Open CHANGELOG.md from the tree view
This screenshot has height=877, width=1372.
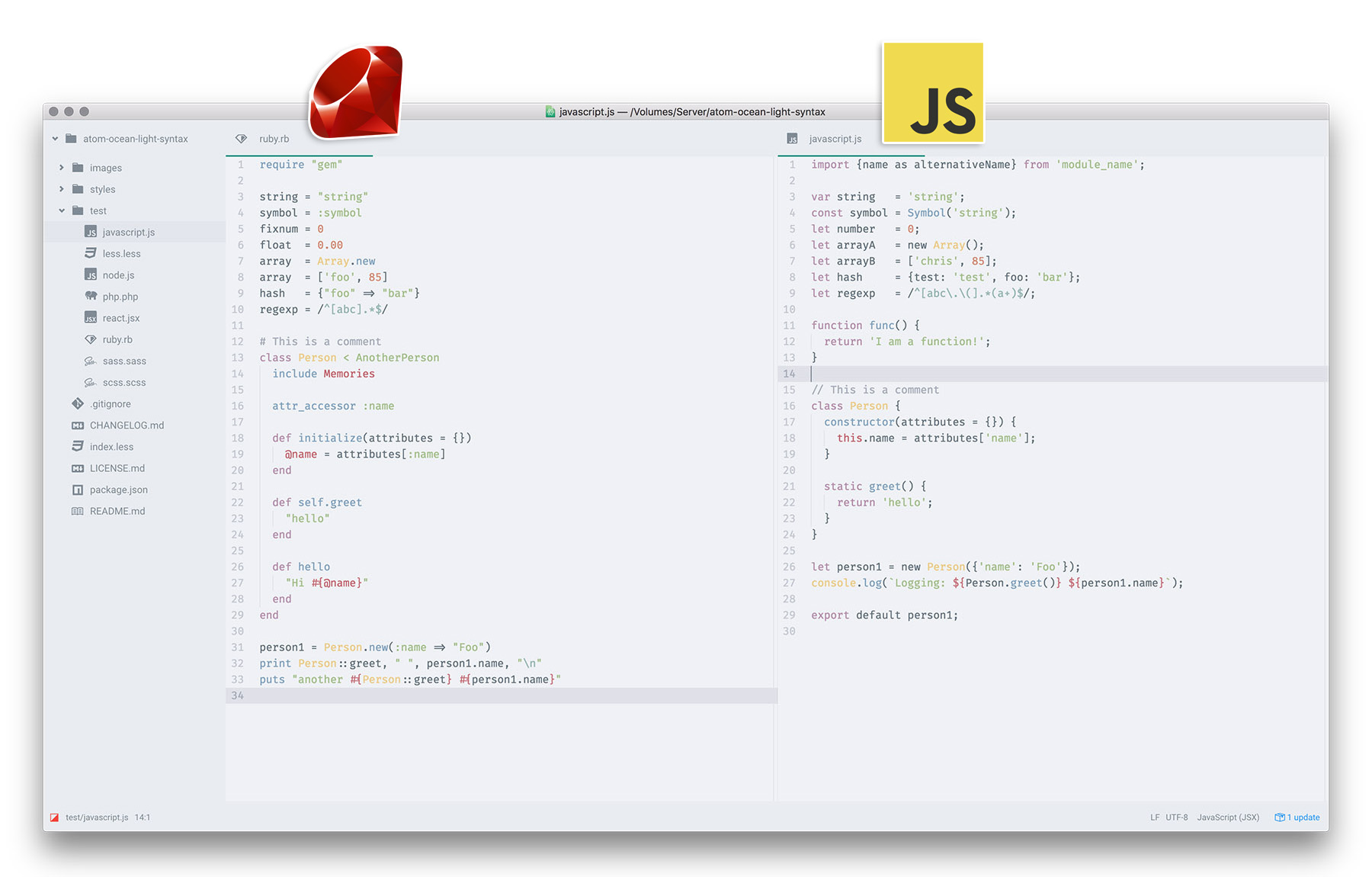(x=127, y=426)
